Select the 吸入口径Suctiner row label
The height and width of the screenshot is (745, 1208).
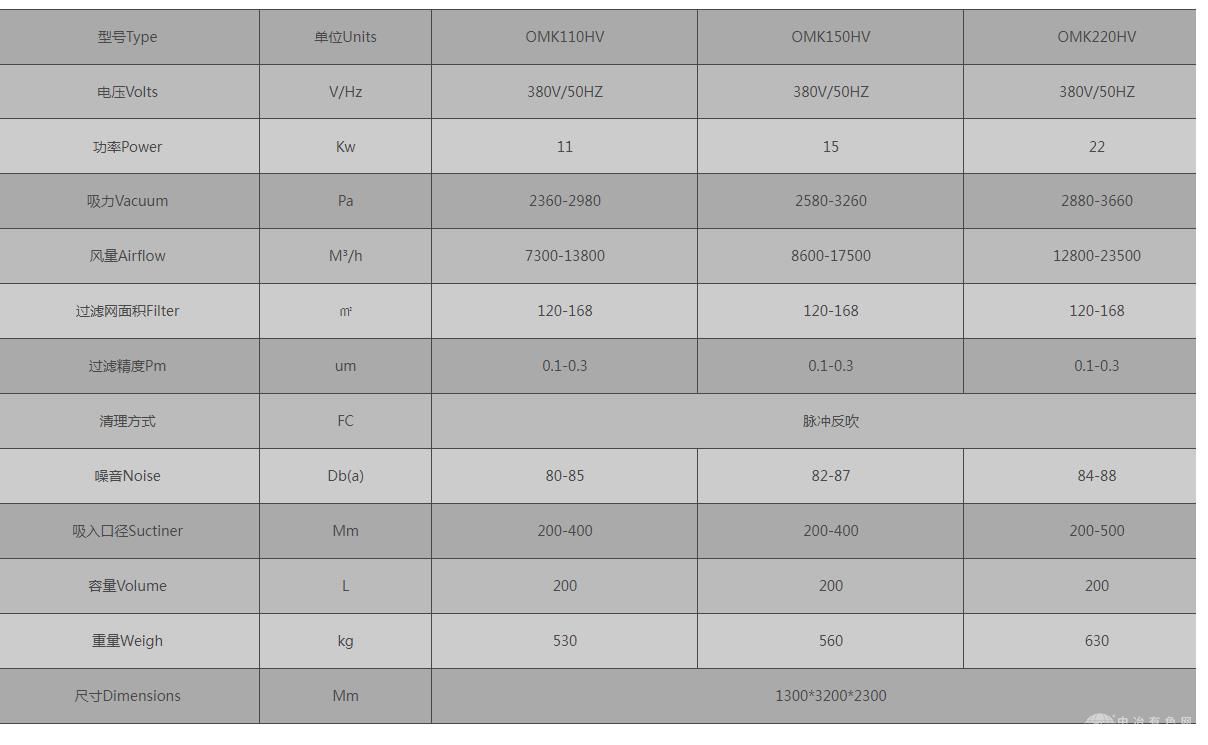[129, 531]
